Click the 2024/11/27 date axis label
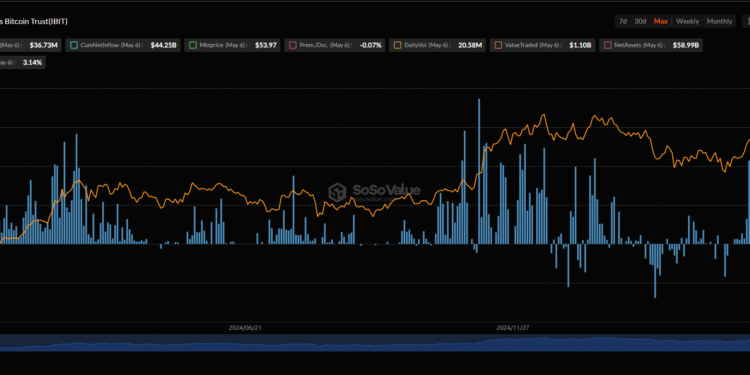This screenshot has width=750, height=375. (513, 328)
